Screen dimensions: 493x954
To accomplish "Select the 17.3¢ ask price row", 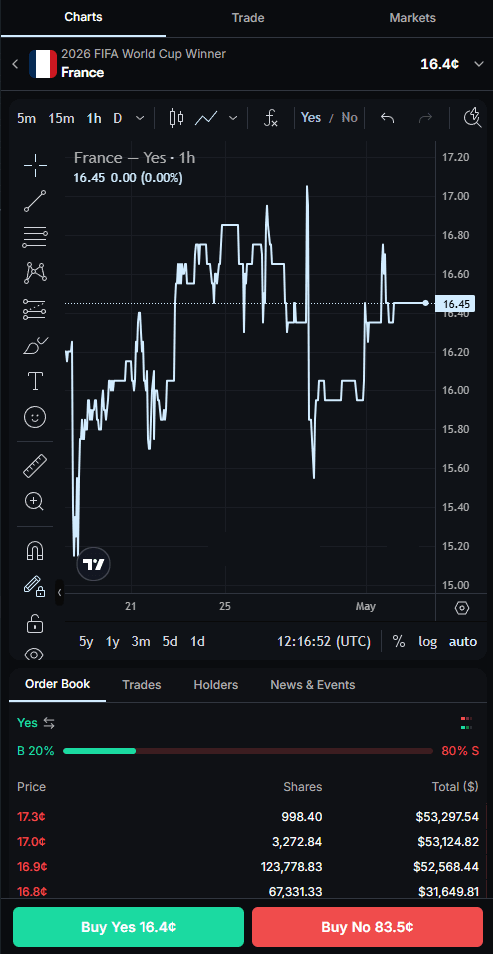I will coord(248,816).
